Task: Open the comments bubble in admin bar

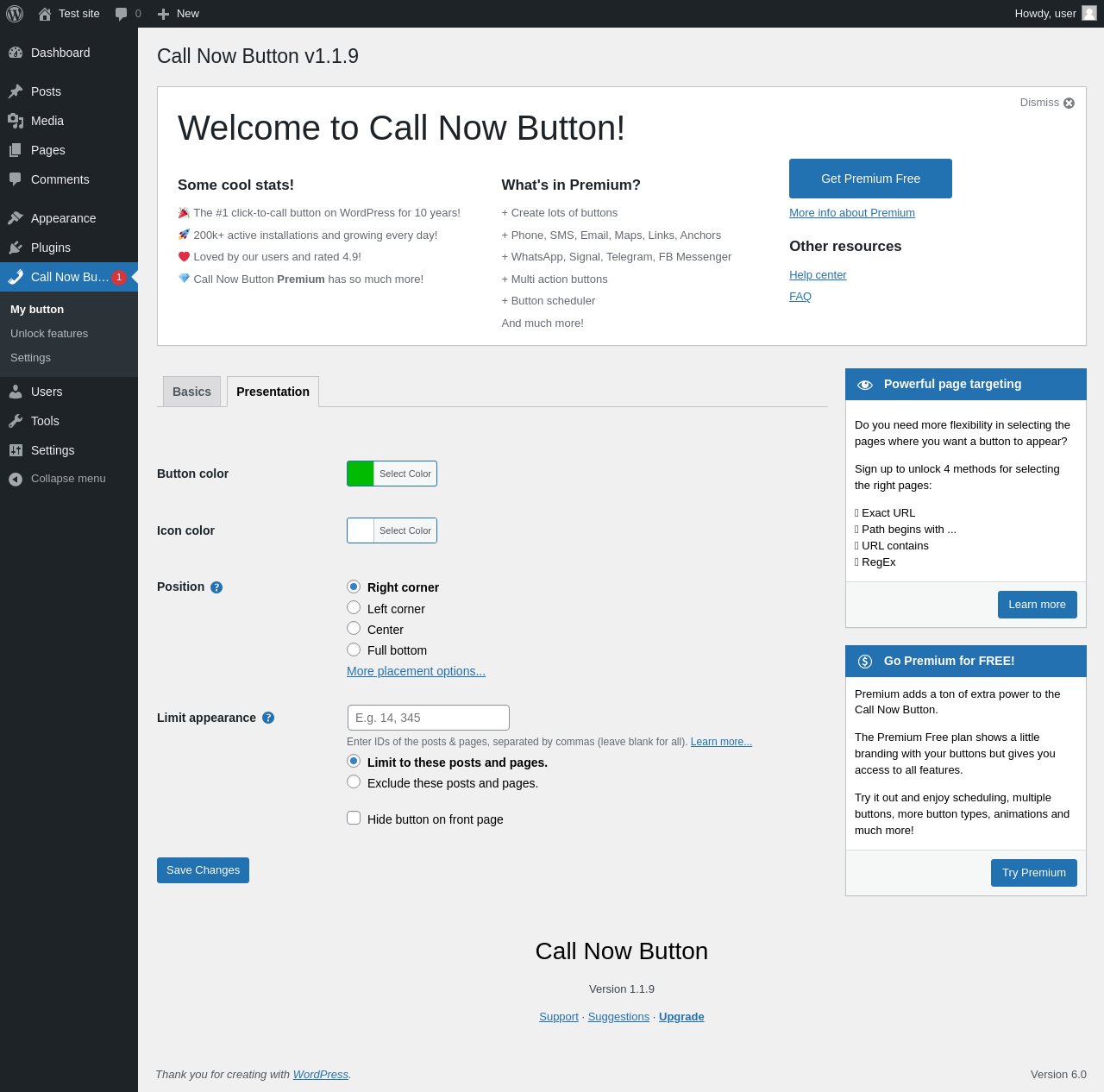Action: tap(122, 14)
